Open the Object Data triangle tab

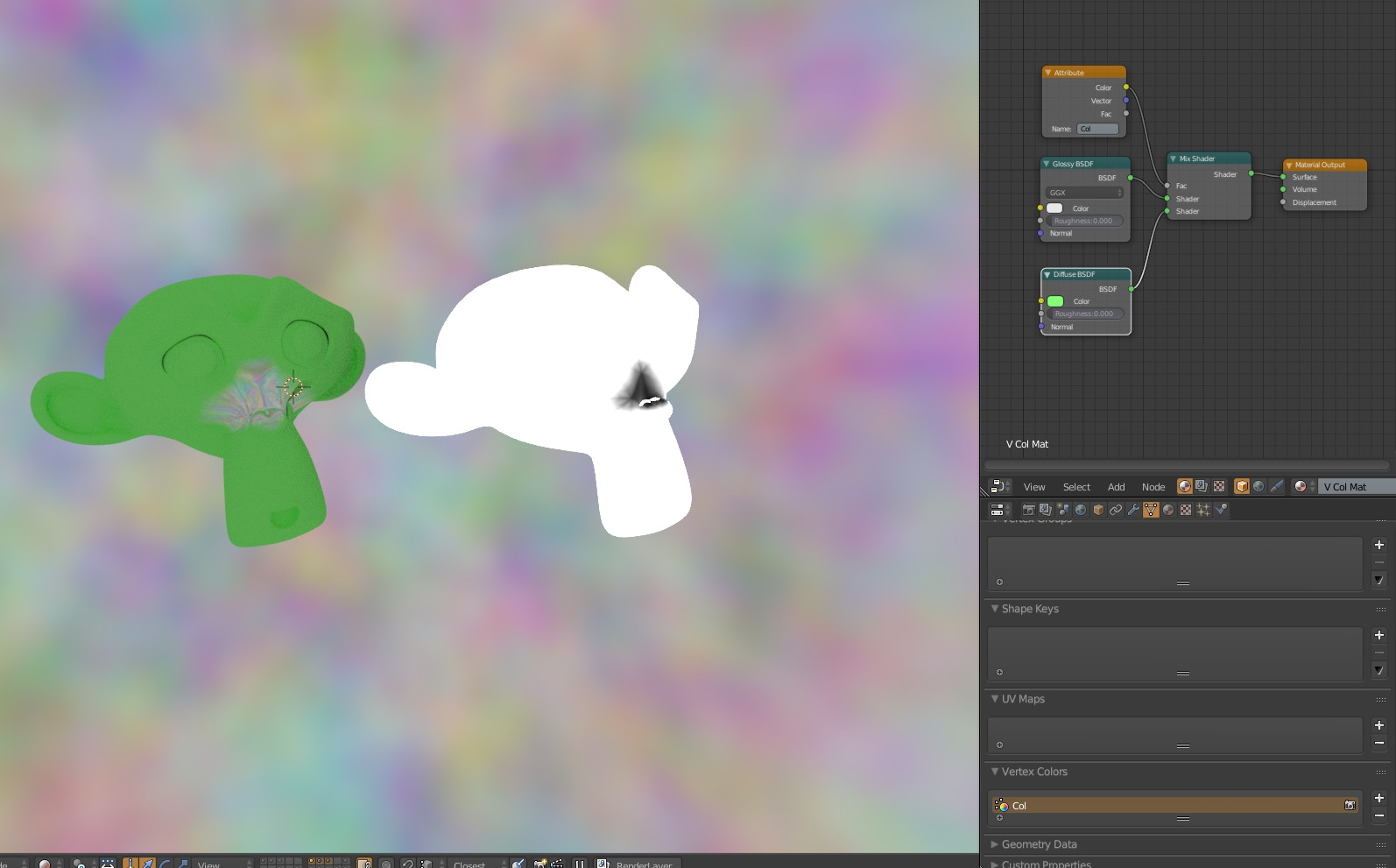tap(1151, 510)
